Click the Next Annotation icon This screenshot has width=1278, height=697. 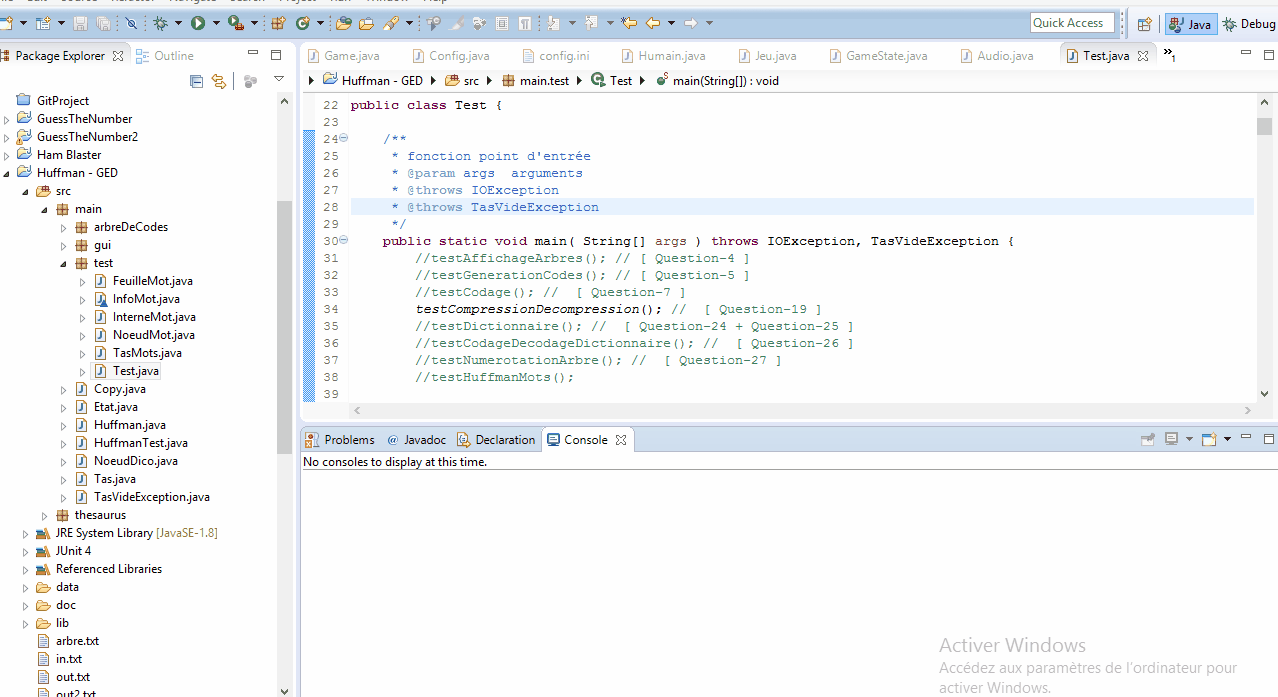click(x=553, y=22)
